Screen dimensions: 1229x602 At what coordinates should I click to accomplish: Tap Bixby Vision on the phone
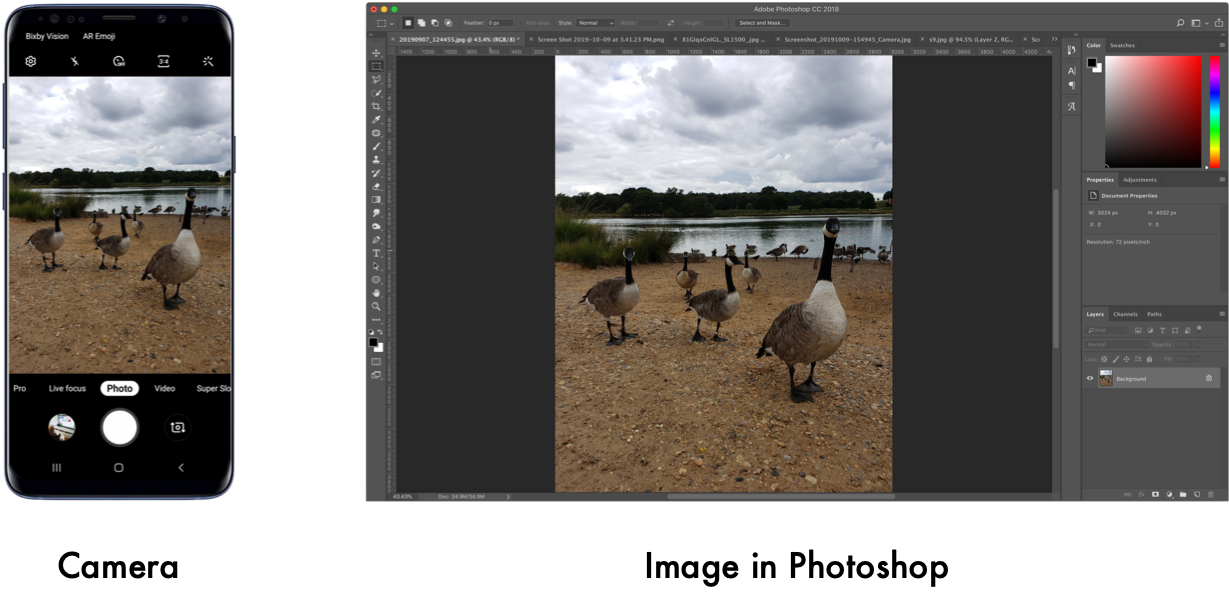click(47, 36)
